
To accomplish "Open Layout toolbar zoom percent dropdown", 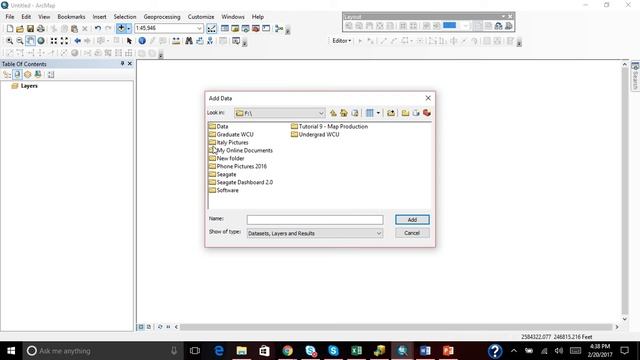I will coord(465,26).
